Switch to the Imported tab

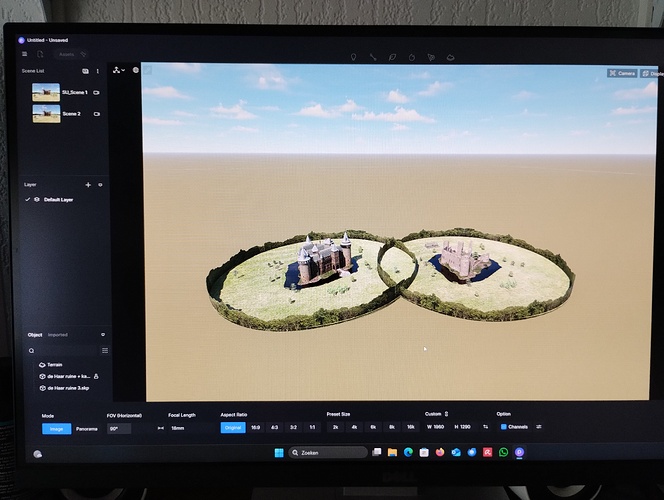[x=58, y=335]
